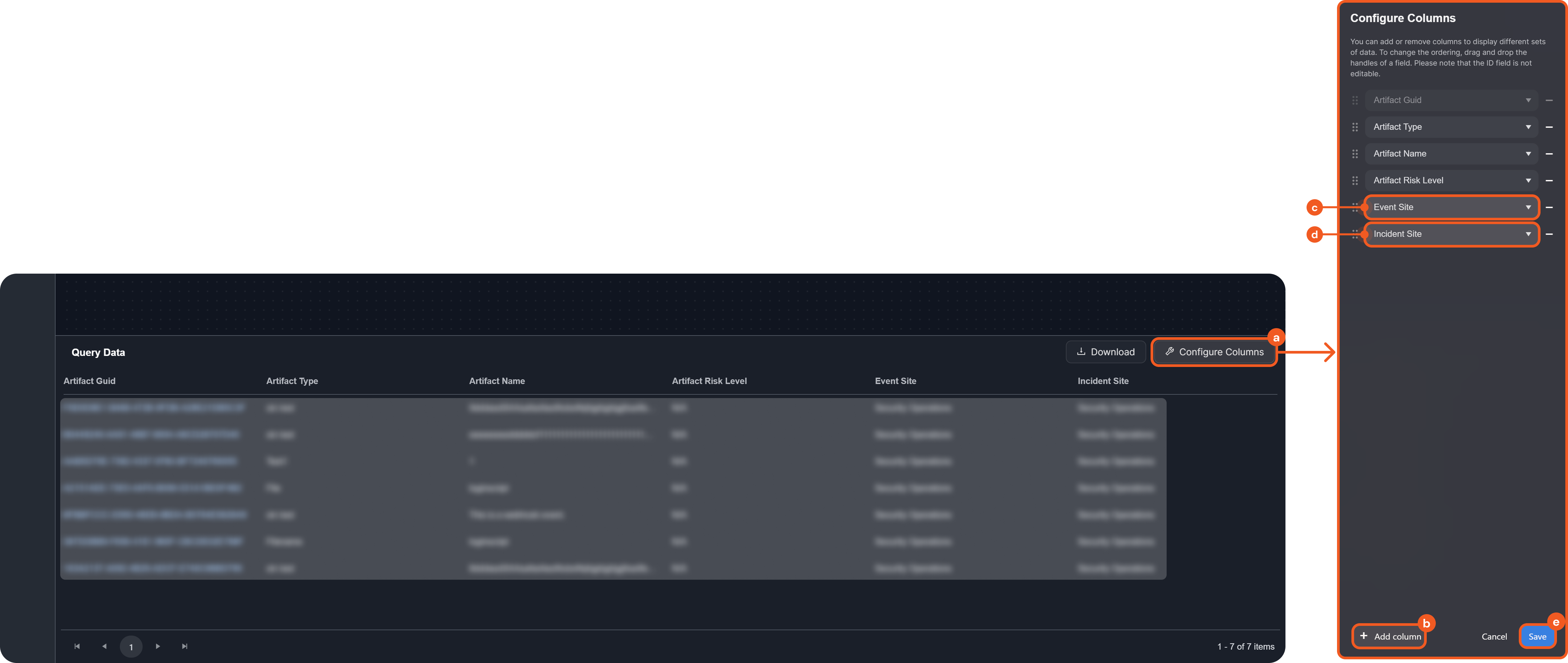The width and height of the screenshot is (1568, 663).
Task: Click the remove icon next to Artifact Type
Action: [1549, 127]
